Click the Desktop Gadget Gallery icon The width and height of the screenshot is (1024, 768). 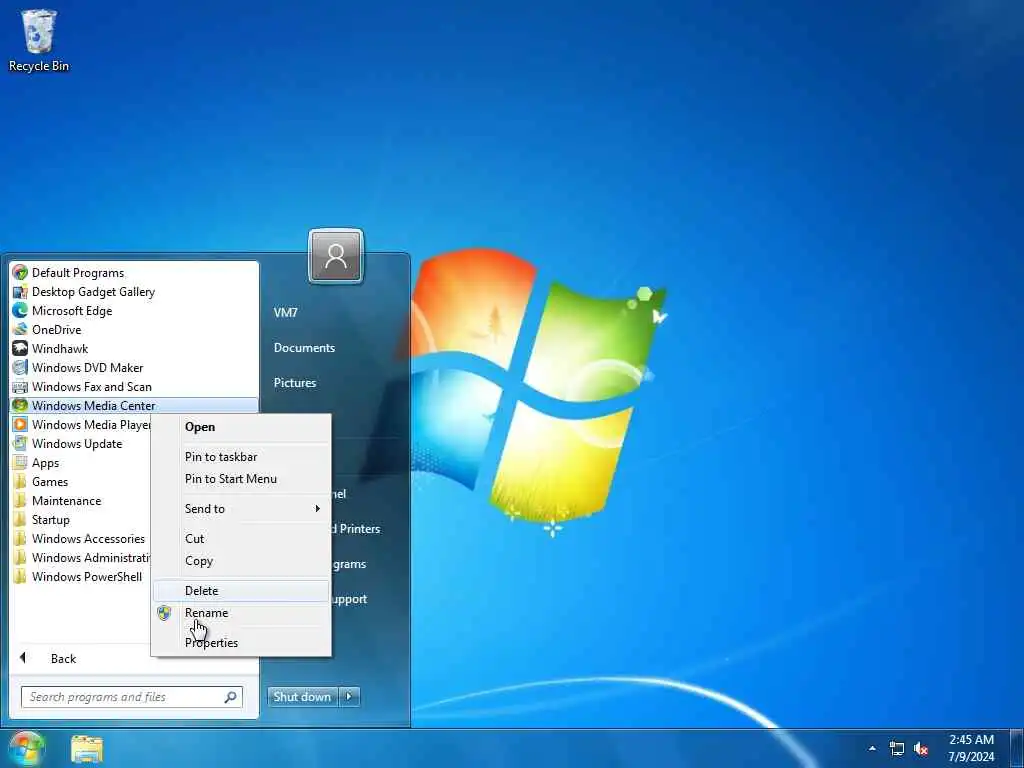click(20, 291)
